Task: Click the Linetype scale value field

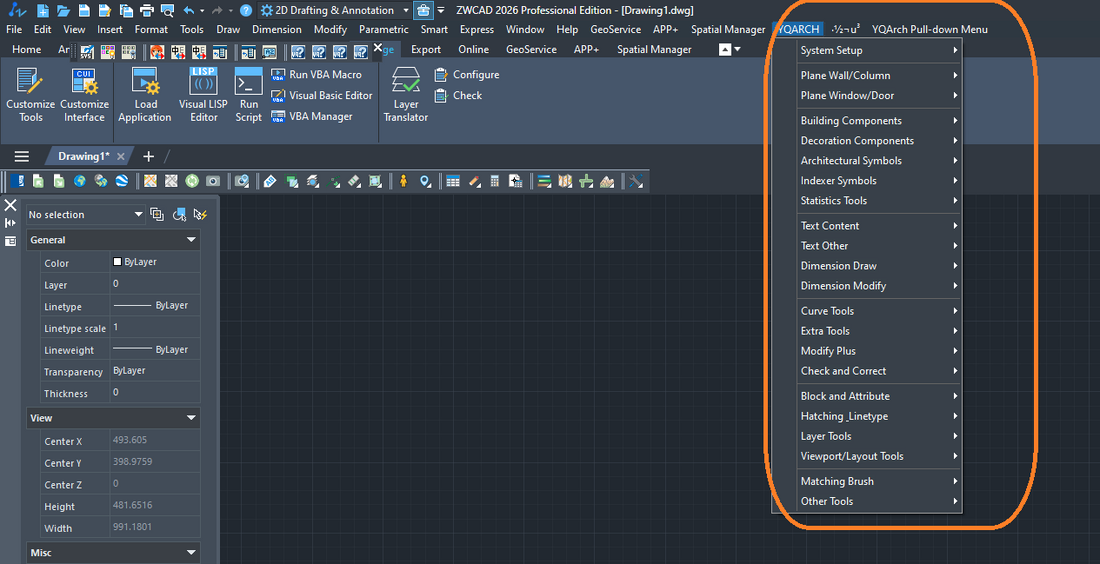Action: pos(153,328)
